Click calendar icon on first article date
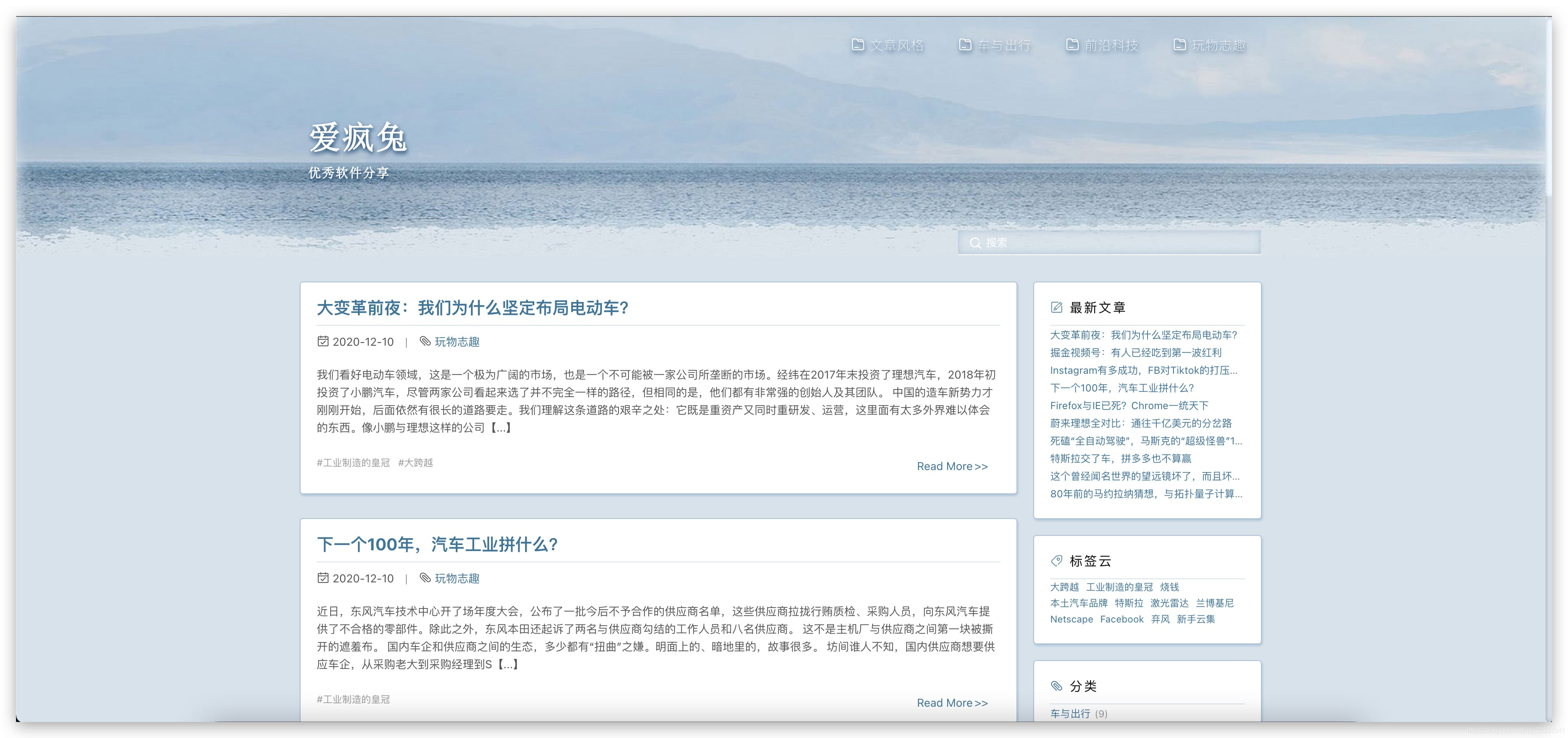This screenshot has height=738, width=1568. 323,341
